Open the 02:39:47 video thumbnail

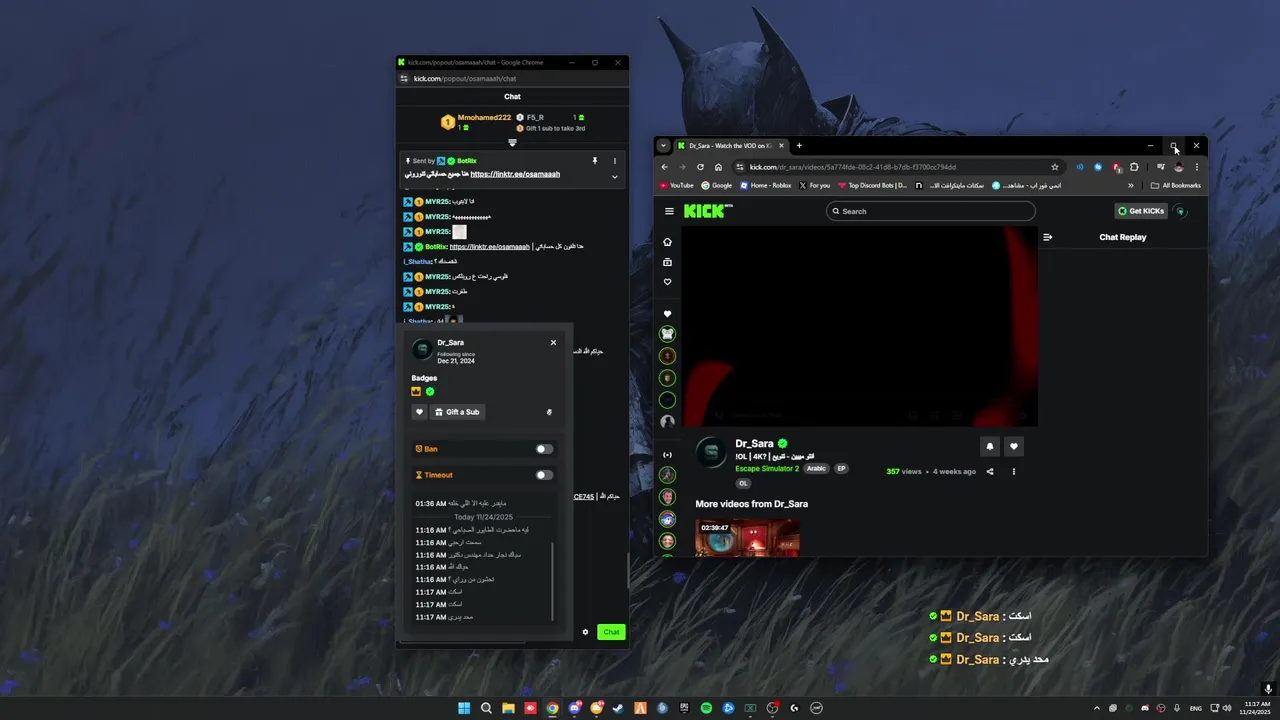pyautogui.click(x=747, y=537)
